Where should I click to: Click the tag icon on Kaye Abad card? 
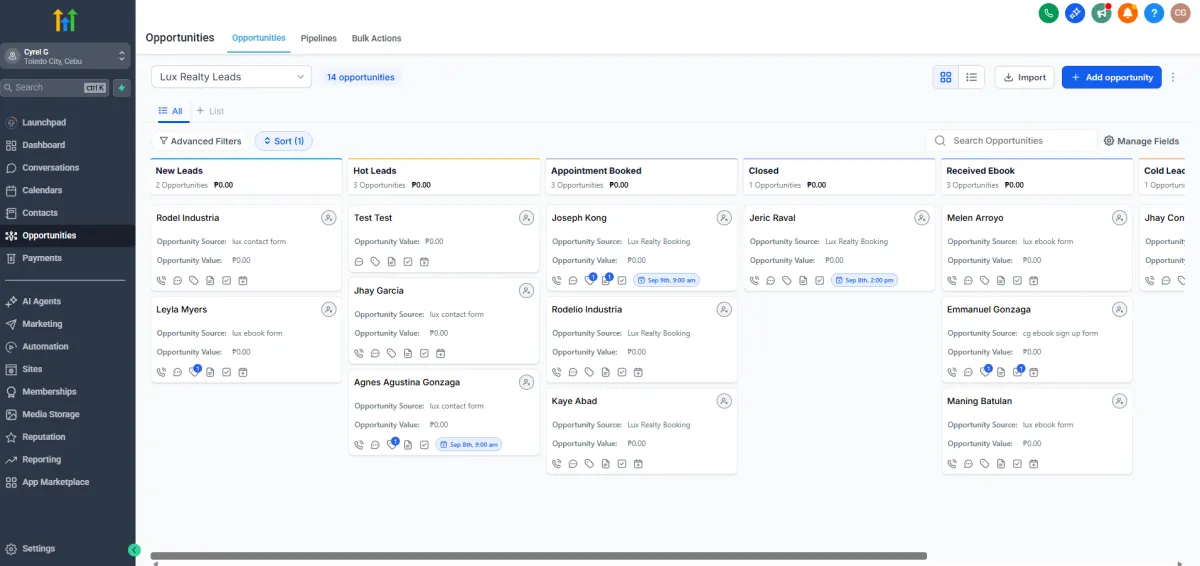coord(589,463)
